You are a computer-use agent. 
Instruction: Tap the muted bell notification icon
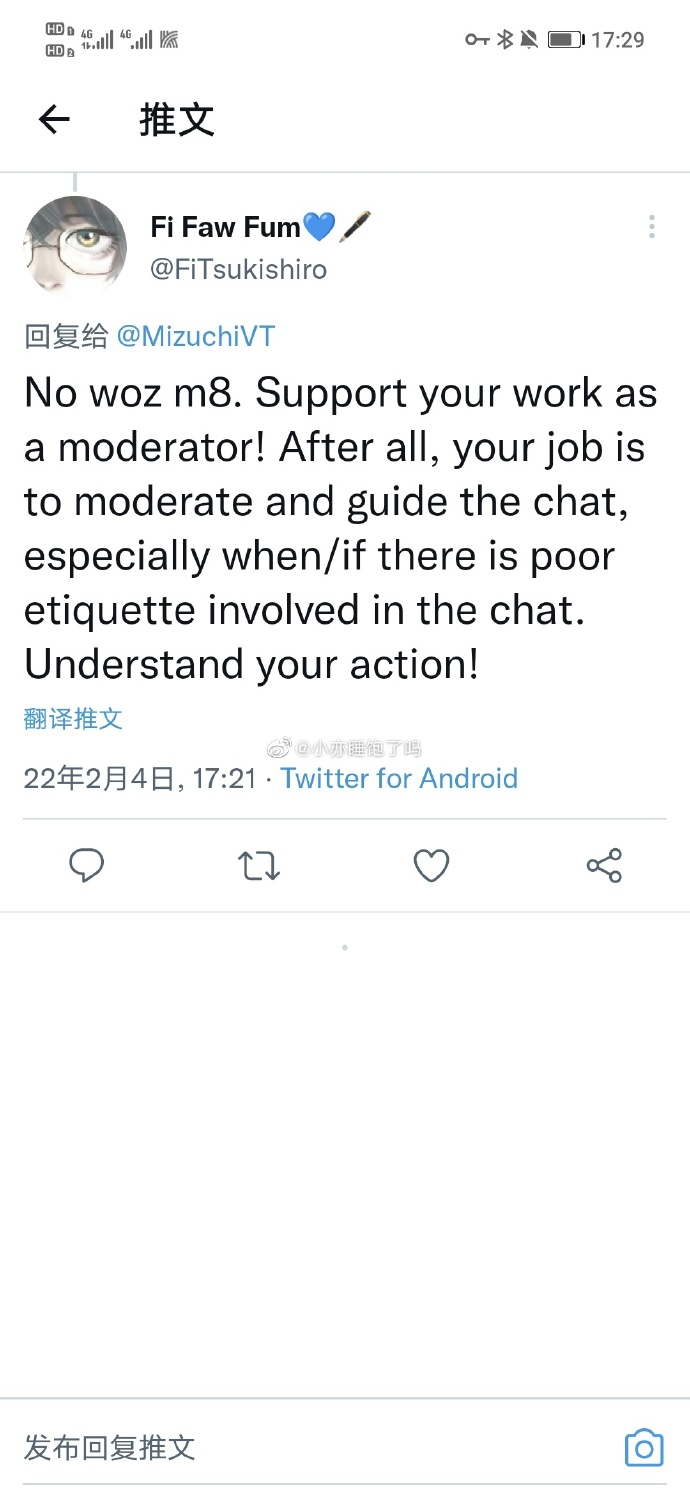click(529, 40)
